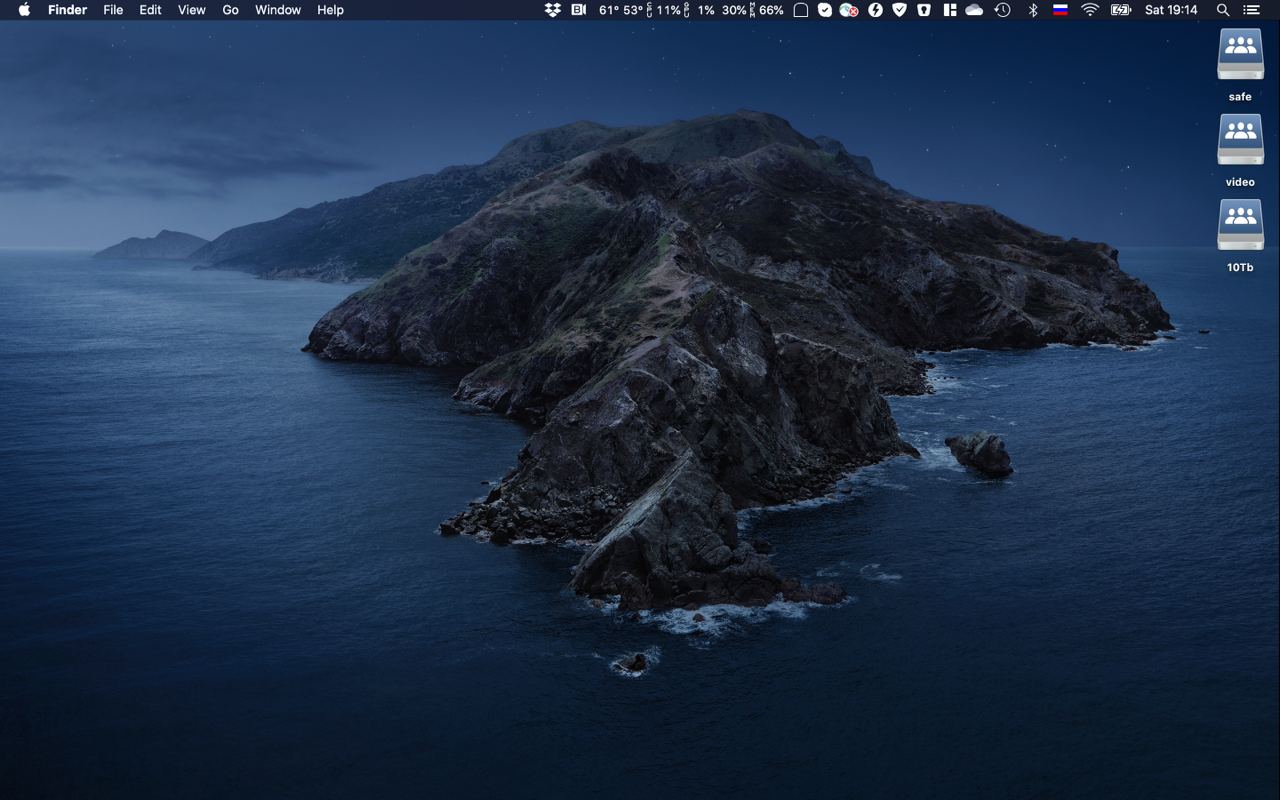Viewport: 1280px width, 800px height.
Task: Open the Go menu
Action: [230, 10]
